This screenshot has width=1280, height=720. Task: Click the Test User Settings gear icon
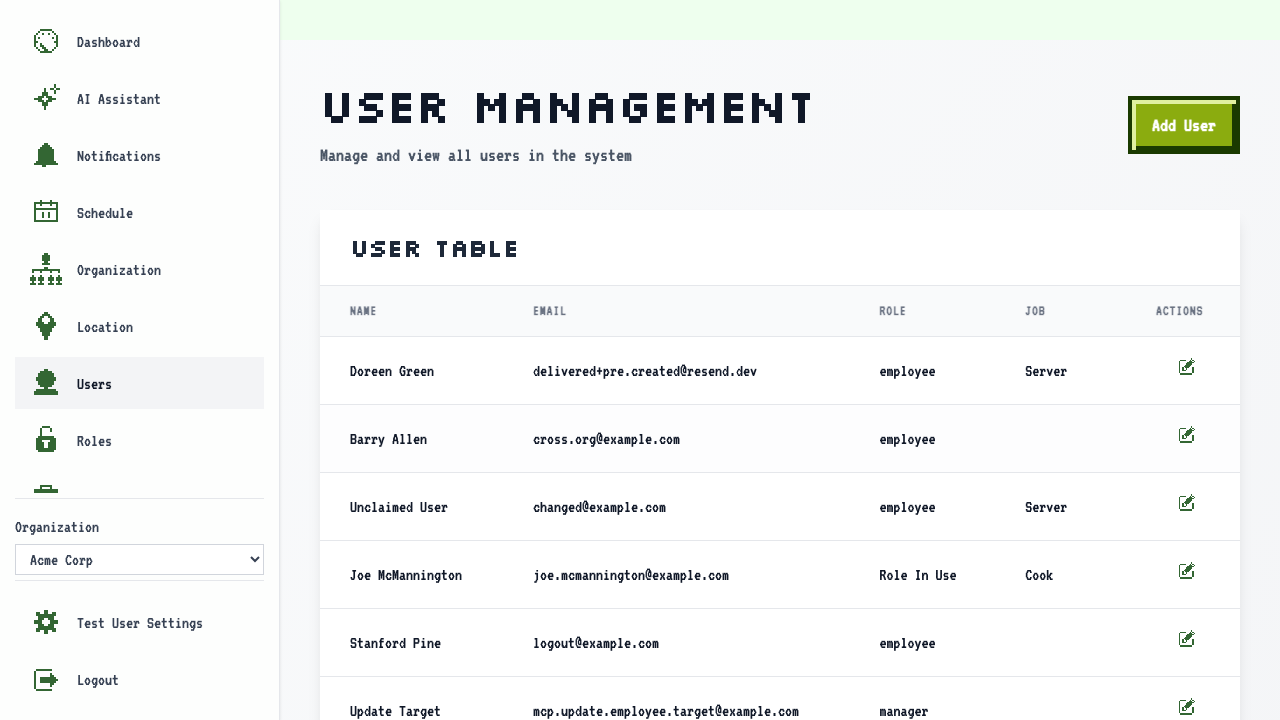pyautogui.click(x=46, y=622)
